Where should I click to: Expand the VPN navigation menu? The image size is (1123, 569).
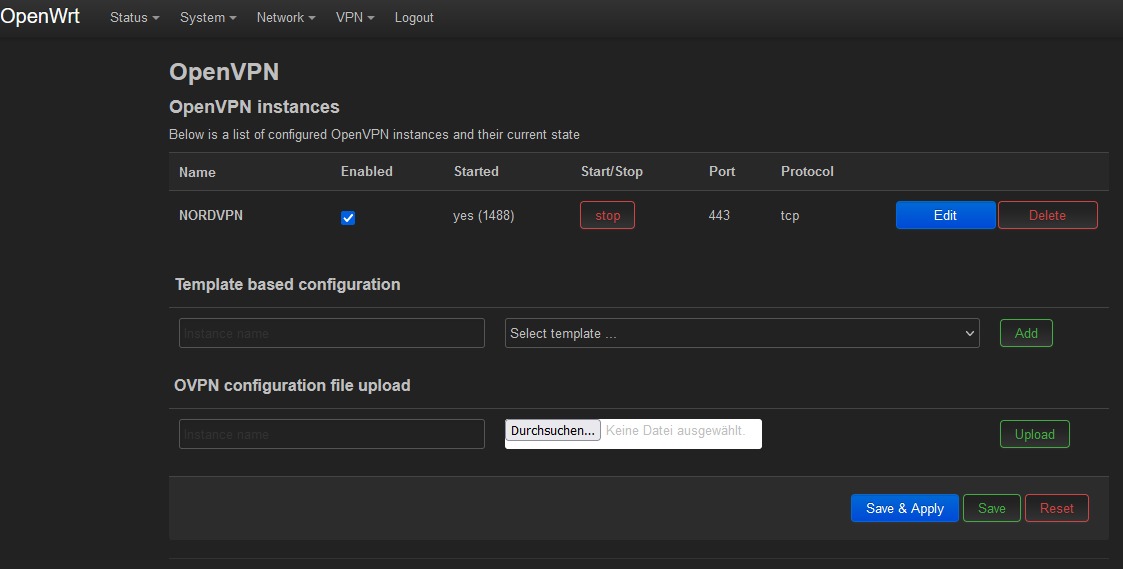[x=355, y=18]
